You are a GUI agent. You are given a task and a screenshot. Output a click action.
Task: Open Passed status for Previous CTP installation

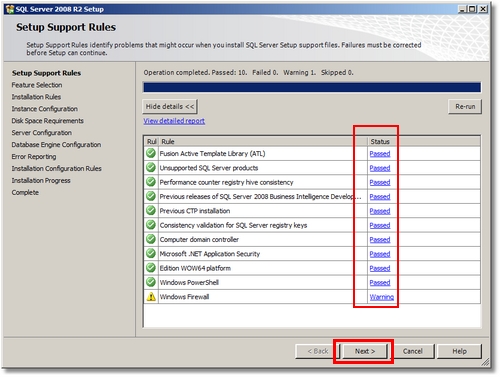click(380, 211)
